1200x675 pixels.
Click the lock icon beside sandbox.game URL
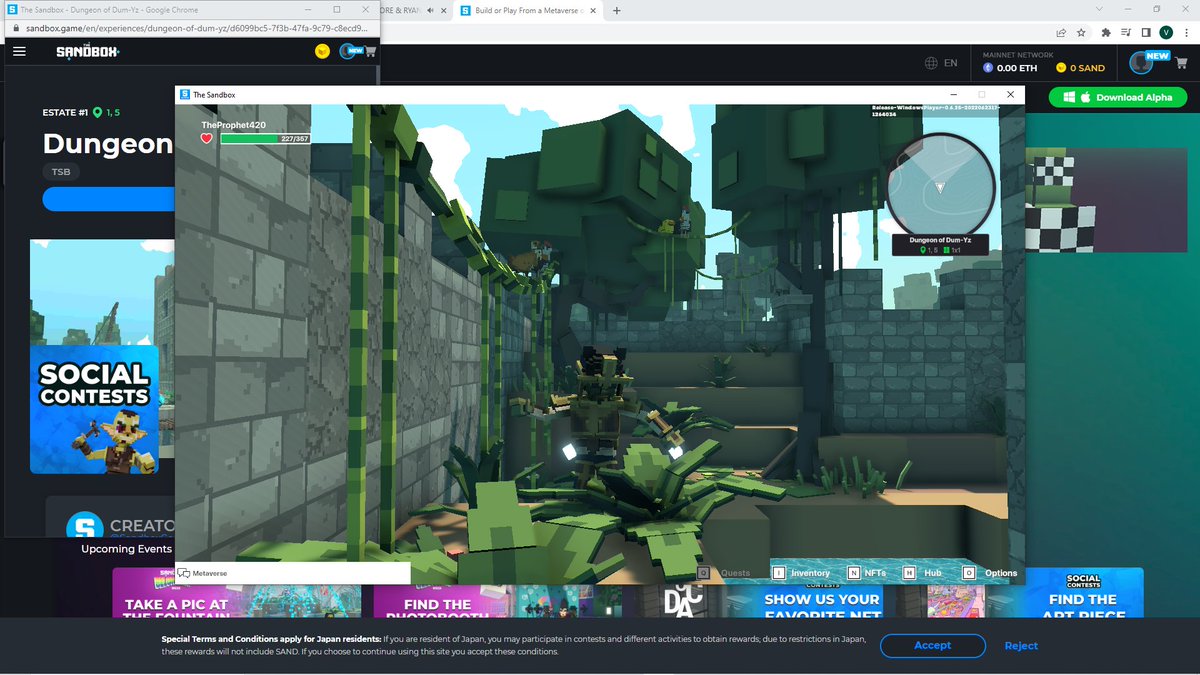tap(15, 28)
